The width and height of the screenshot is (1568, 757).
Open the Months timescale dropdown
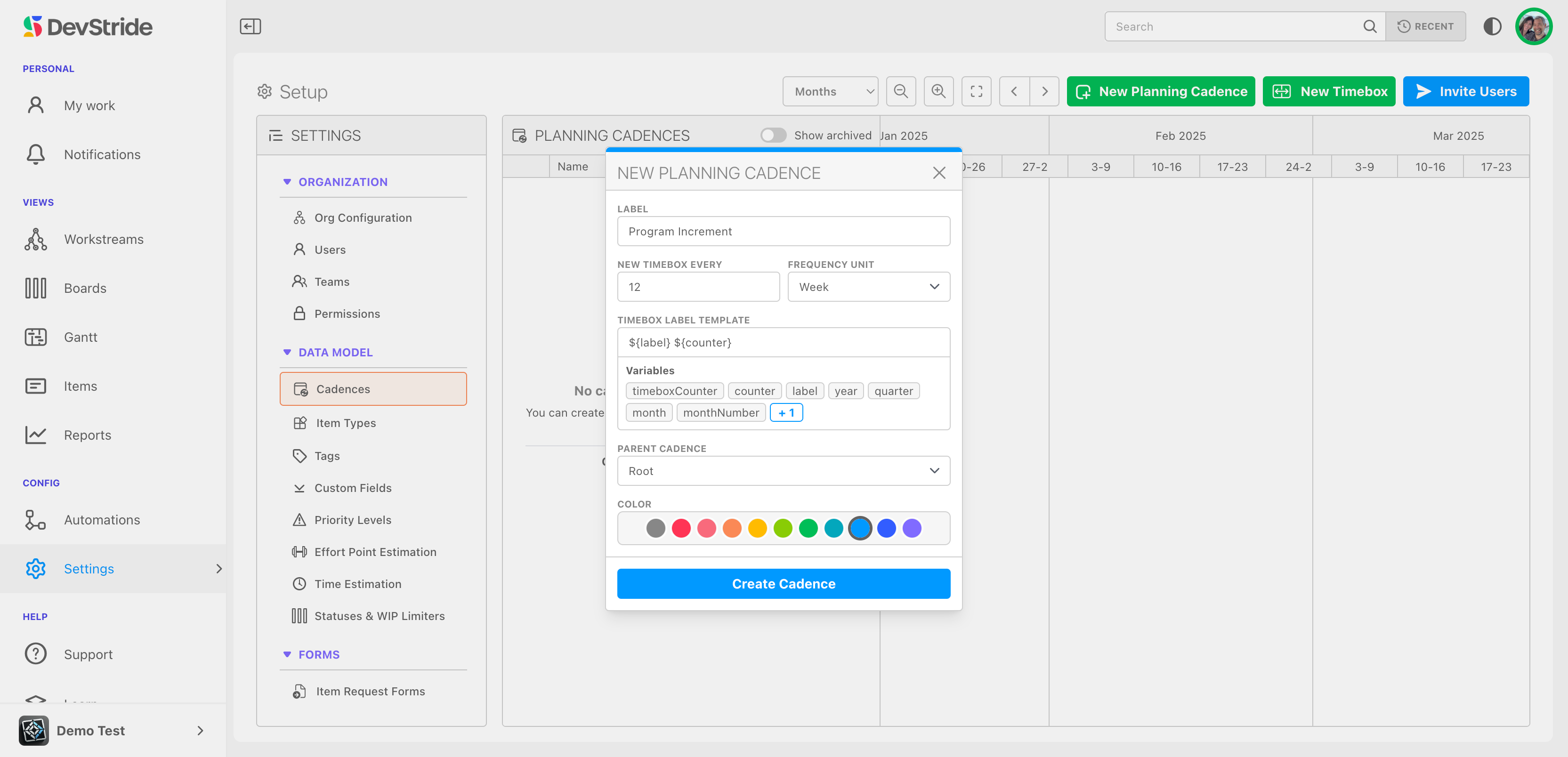[830, 91]
